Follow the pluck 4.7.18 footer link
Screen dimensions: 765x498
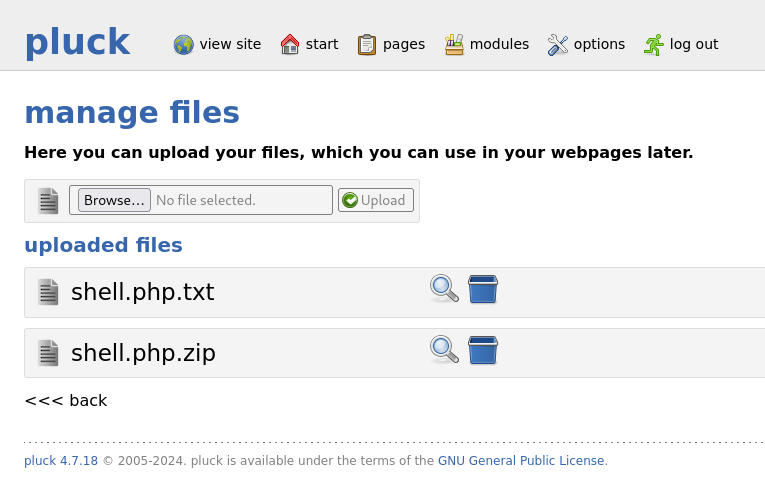[x=60, y=461]
